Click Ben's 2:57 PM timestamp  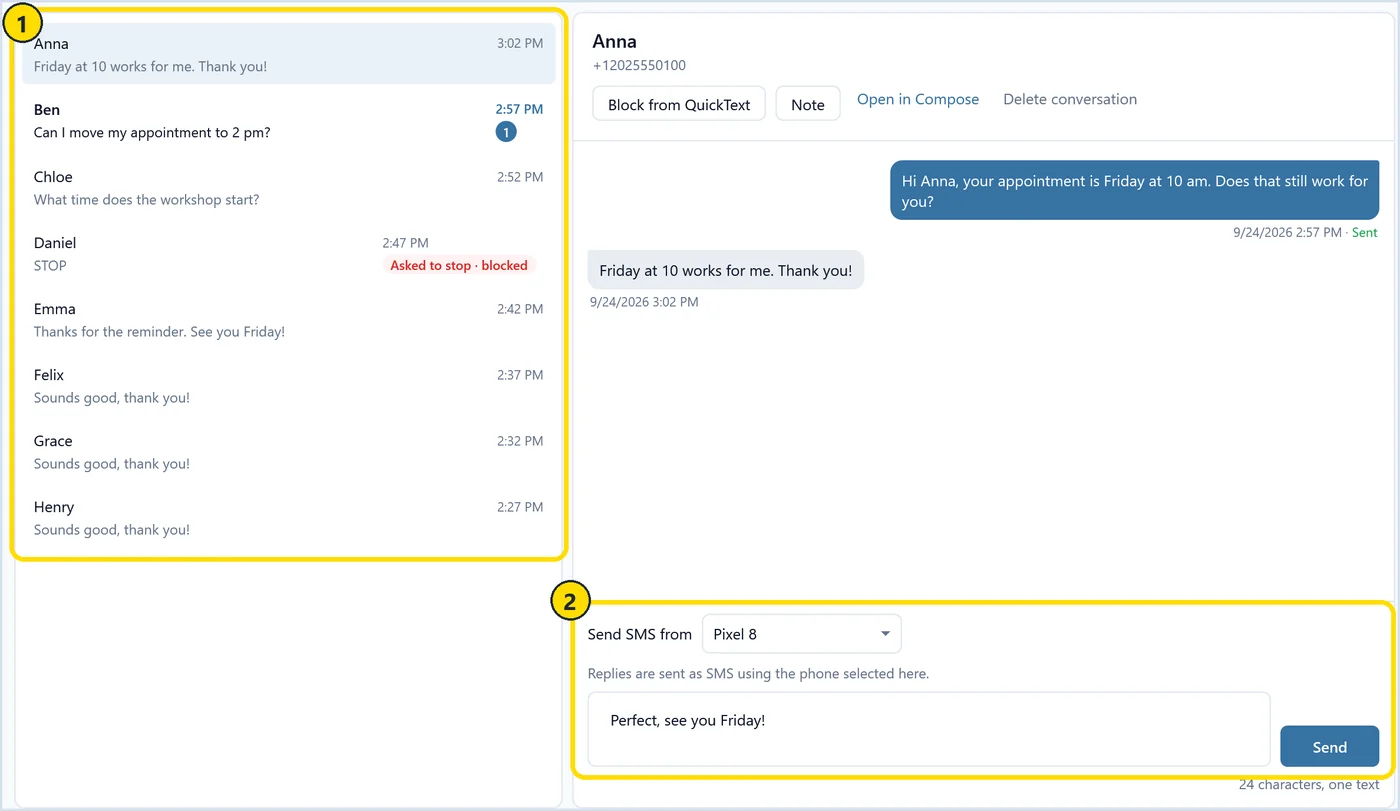coord(520,109)
